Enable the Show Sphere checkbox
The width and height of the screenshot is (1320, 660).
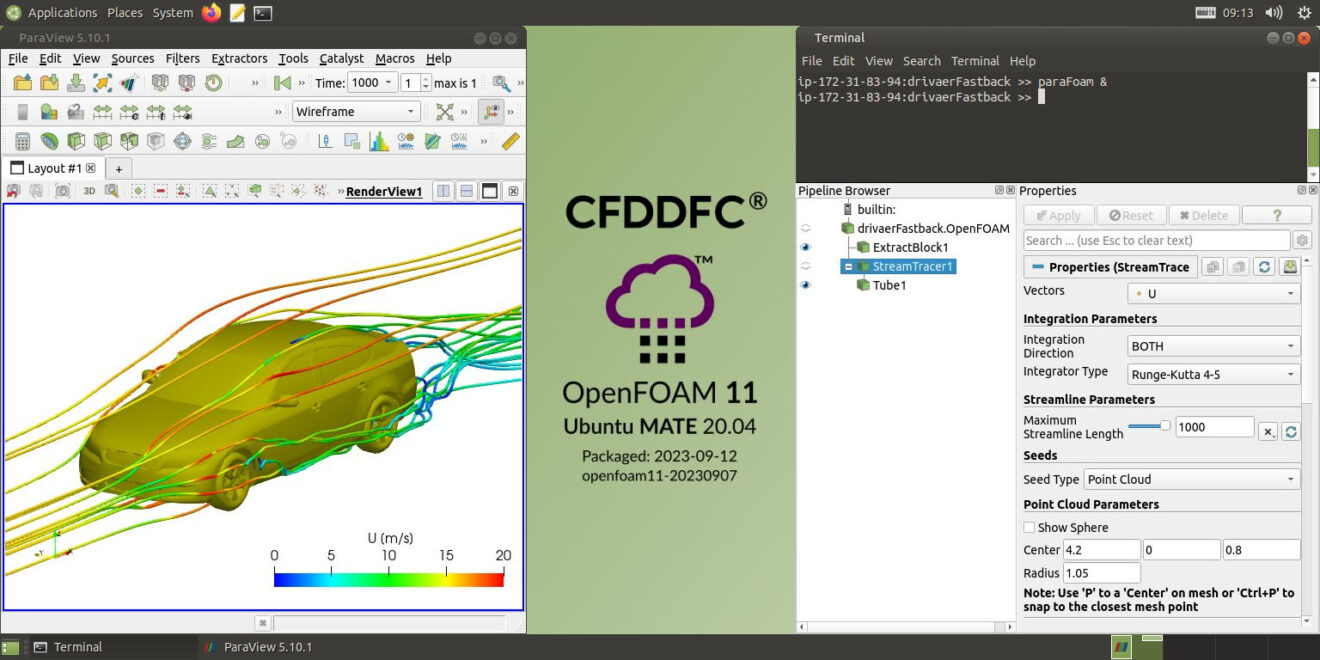pos(1027,527)
